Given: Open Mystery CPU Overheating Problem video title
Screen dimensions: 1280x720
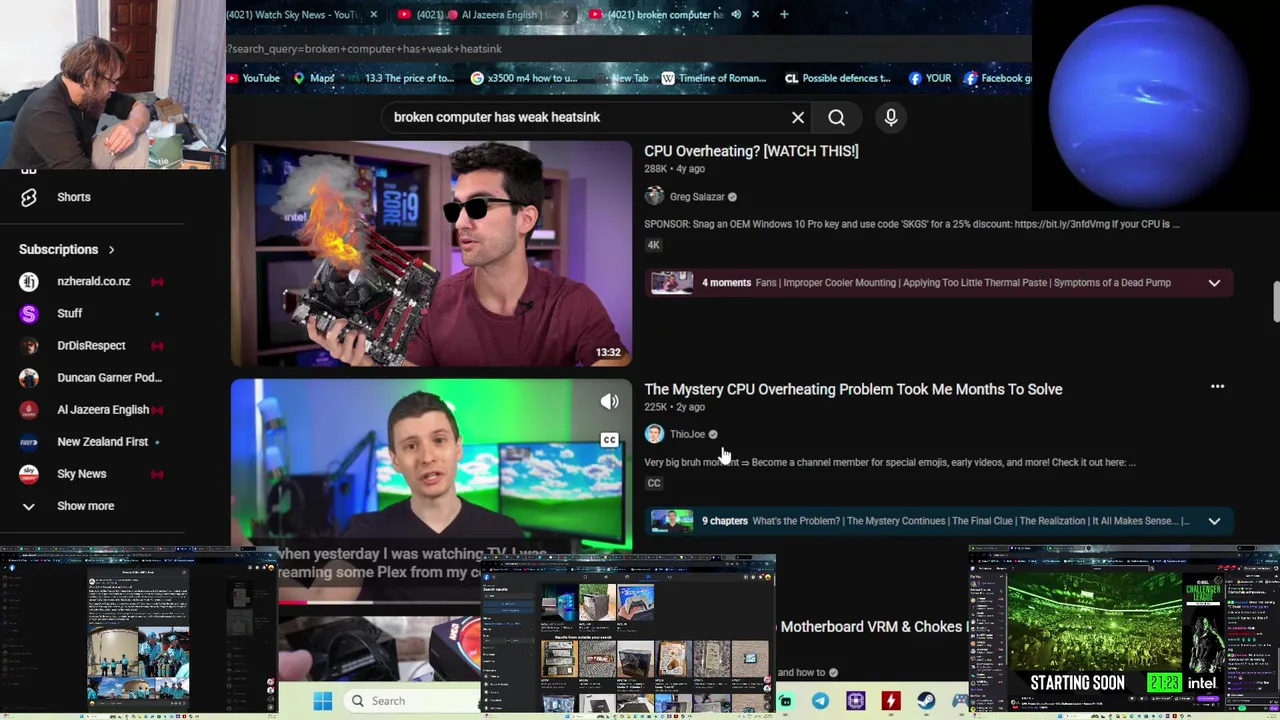Looking at the screenshot, I should click(x=853, y=389).
